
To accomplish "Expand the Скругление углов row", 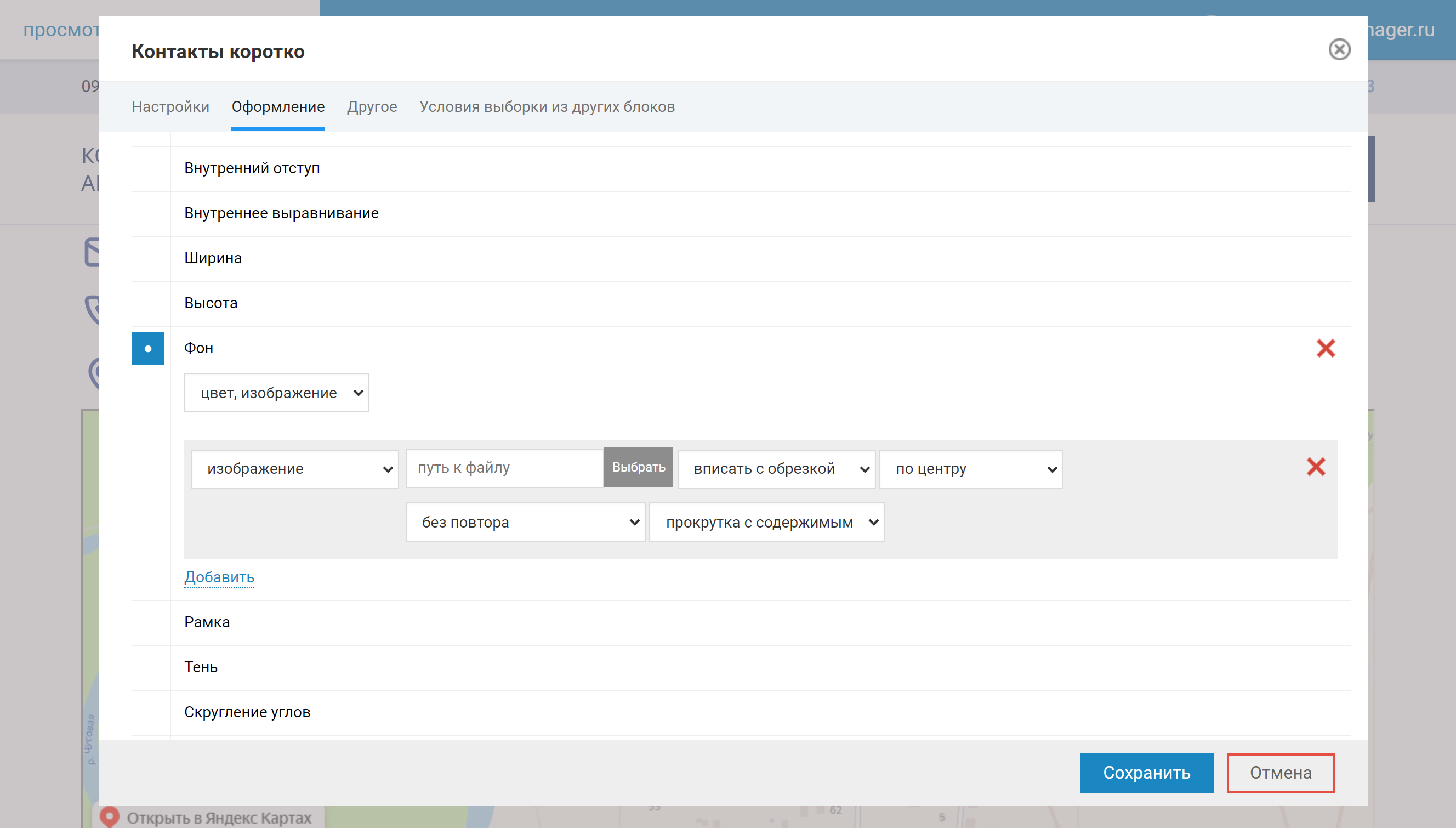I will 247,712.
